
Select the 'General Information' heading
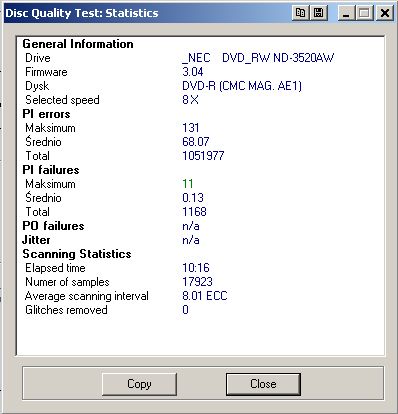(78, 44)
